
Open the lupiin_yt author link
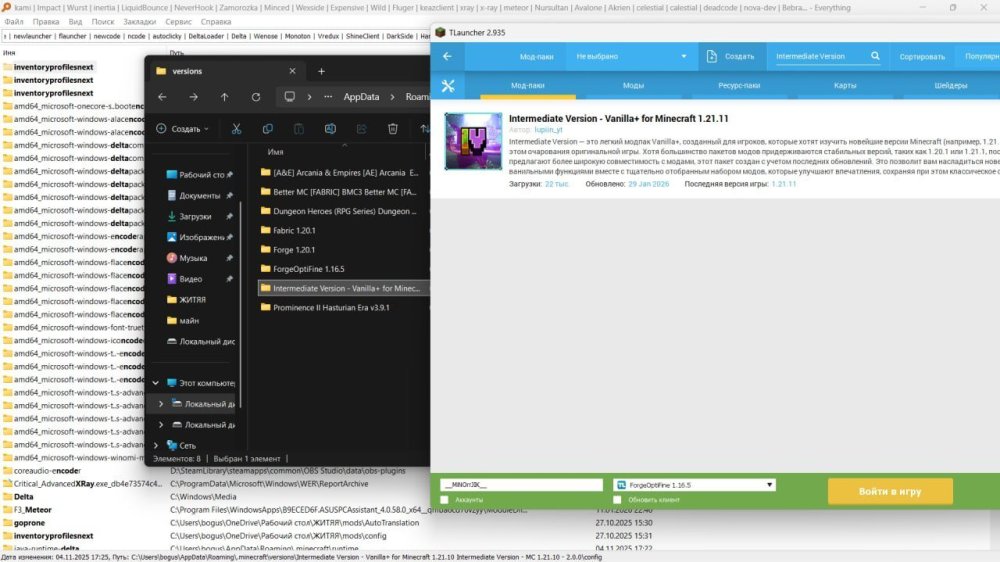548,129
